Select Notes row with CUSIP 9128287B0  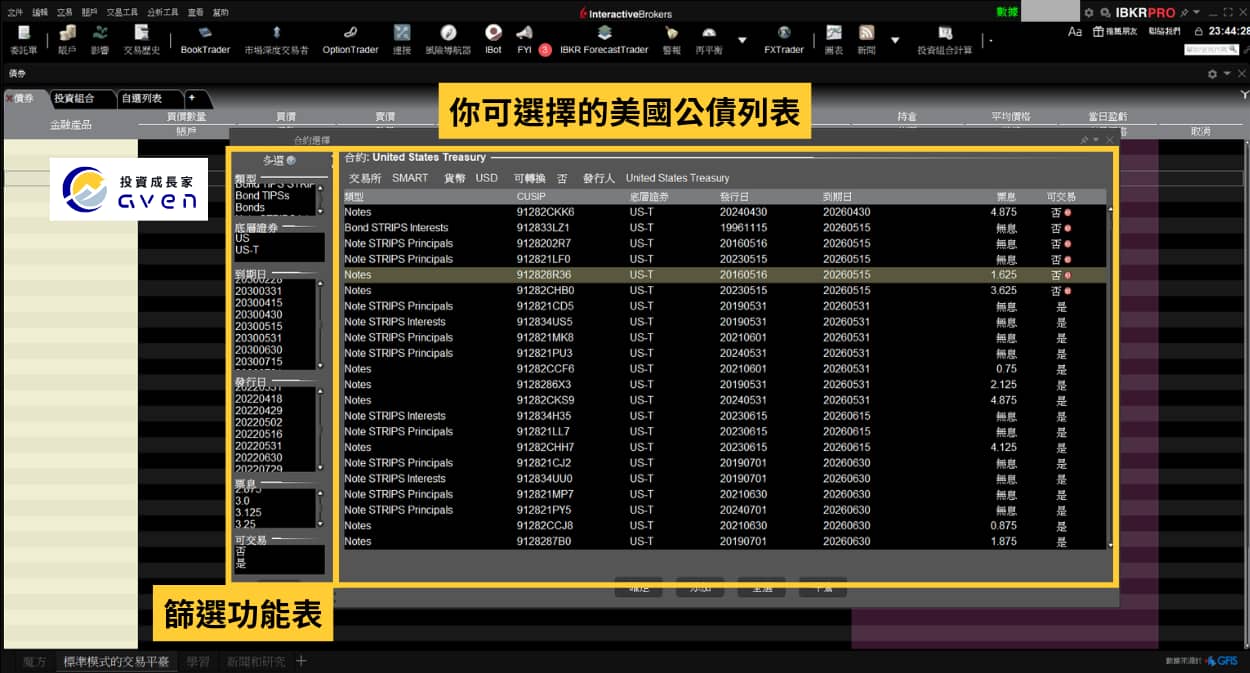(724, 541)
